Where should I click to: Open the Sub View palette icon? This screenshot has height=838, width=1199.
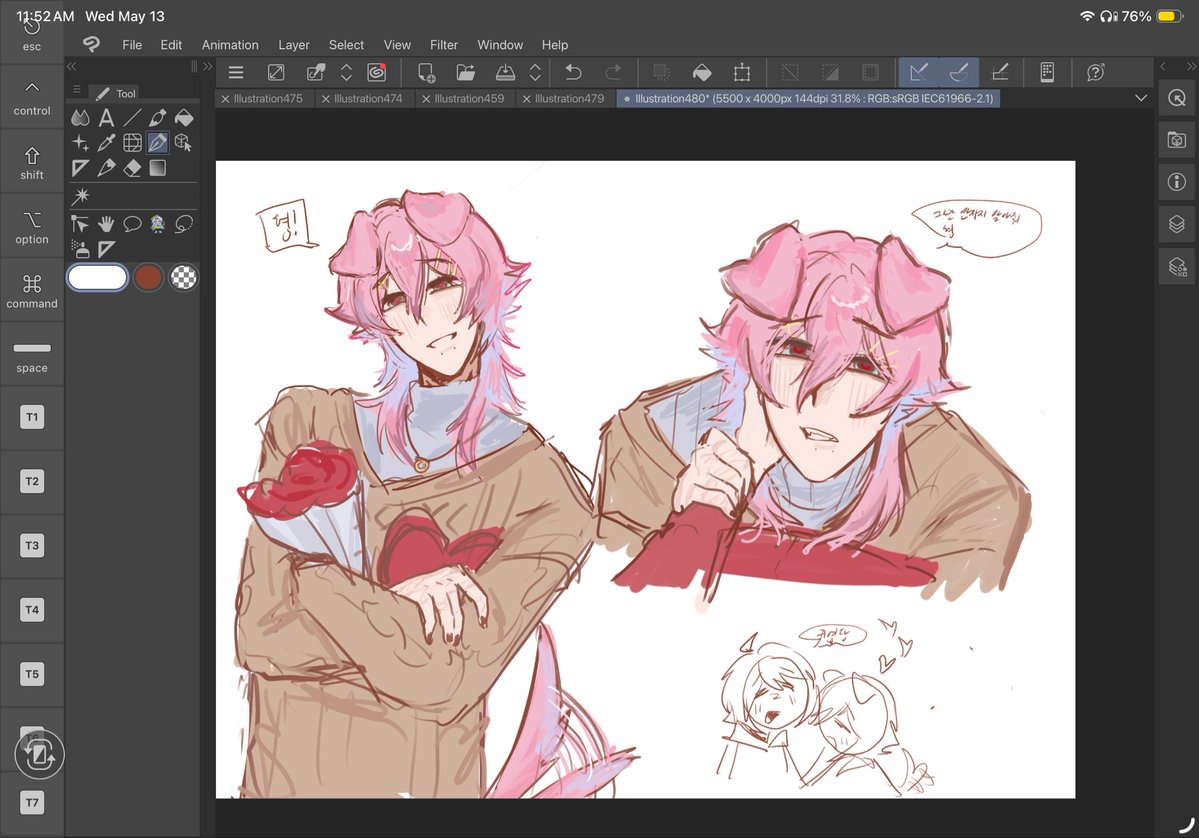pyautogui.click(x=1177, y=140)
